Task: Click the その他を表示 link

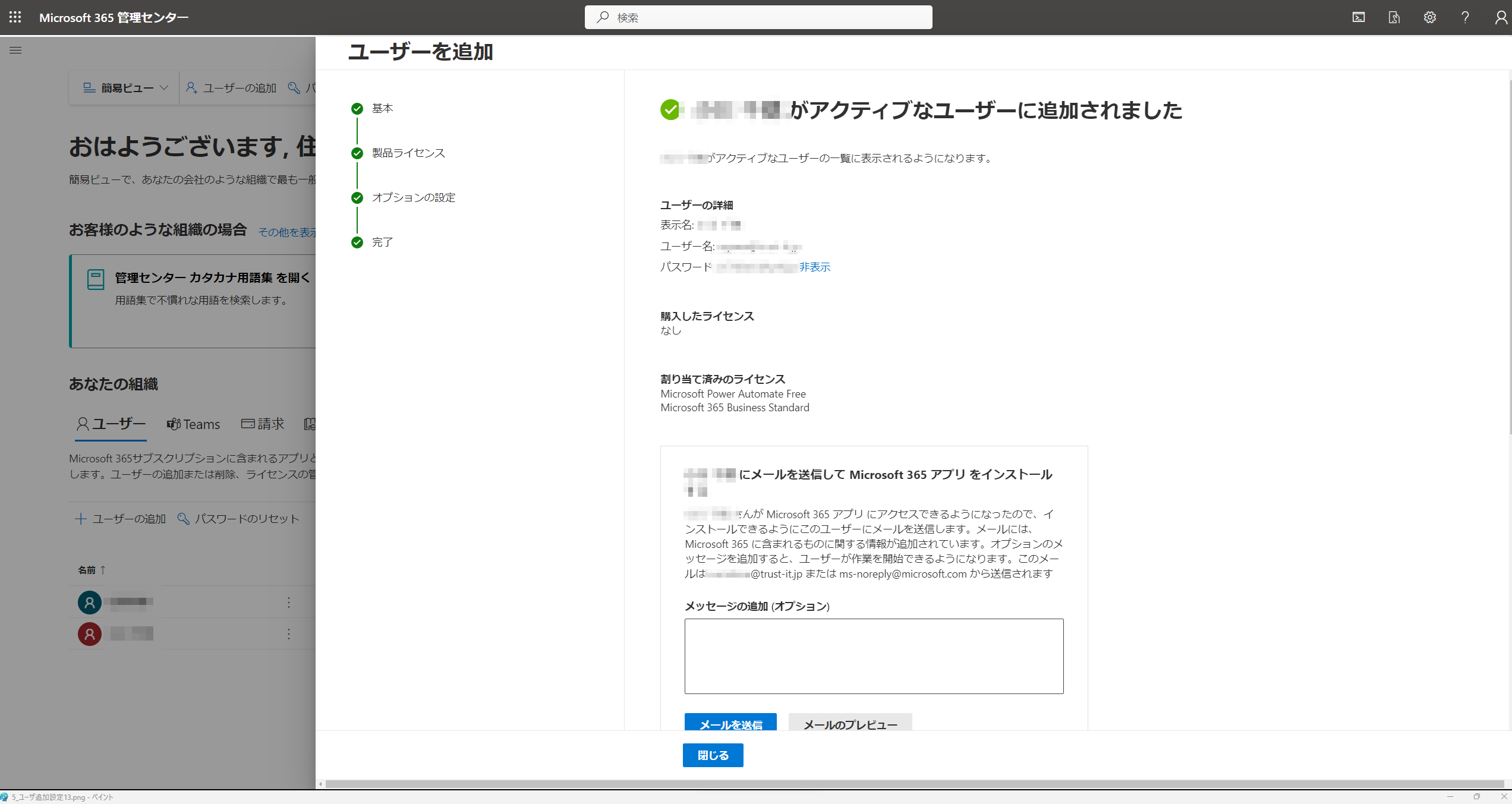Action: click(x=287, y=232)
